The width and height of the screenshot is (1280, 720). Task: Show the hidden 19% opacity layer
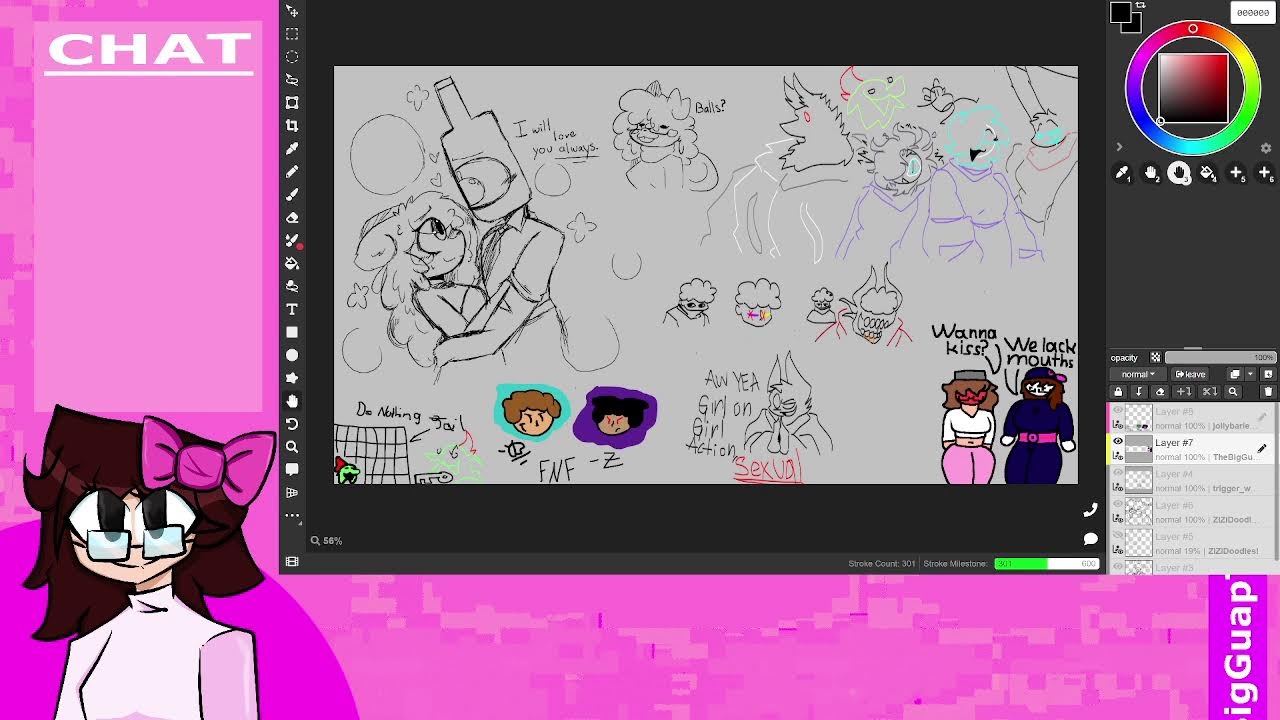(1118, 536)
